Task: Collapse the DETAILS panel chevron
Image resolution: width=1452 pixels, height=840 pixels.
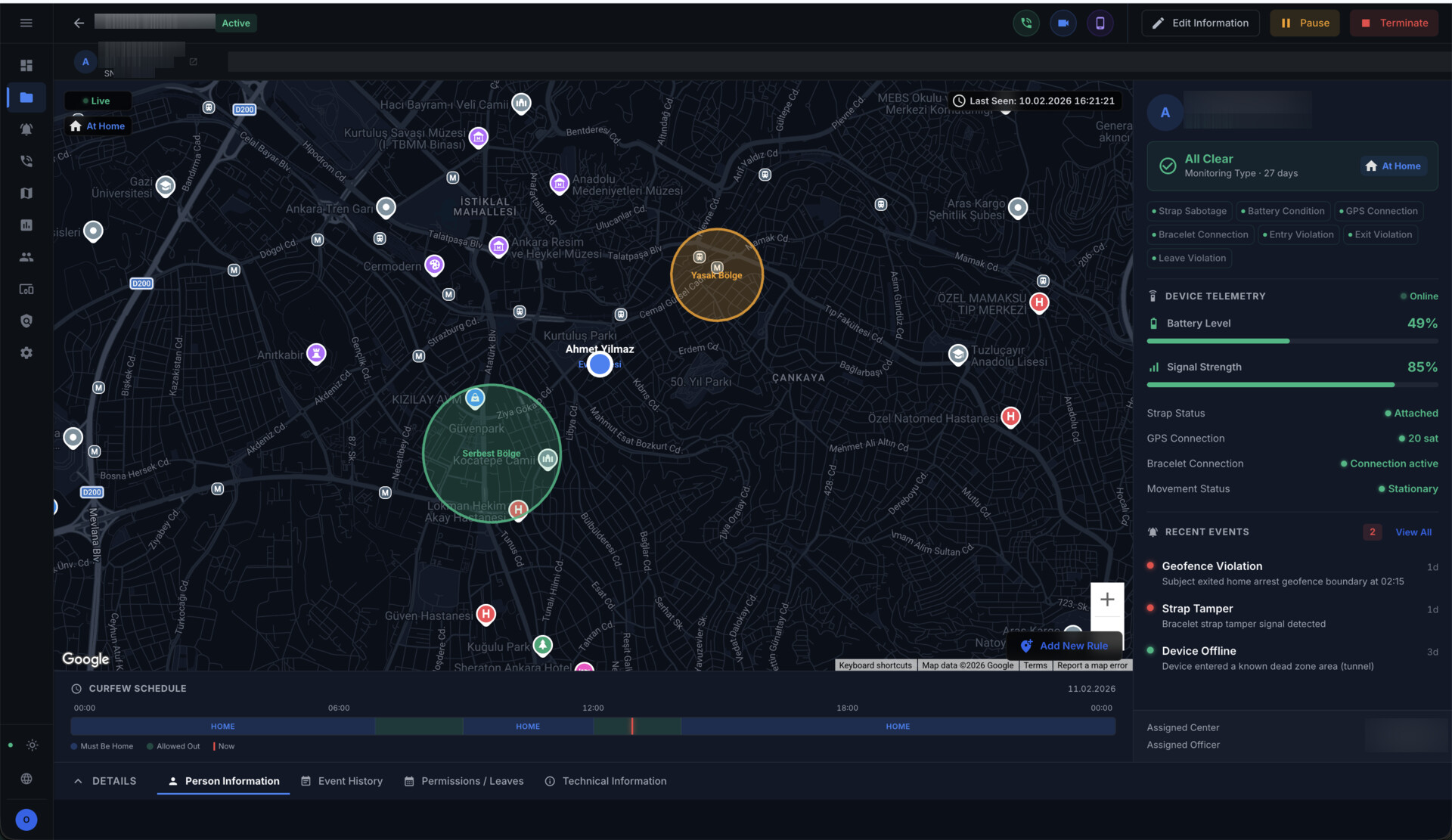Action: 78,781
